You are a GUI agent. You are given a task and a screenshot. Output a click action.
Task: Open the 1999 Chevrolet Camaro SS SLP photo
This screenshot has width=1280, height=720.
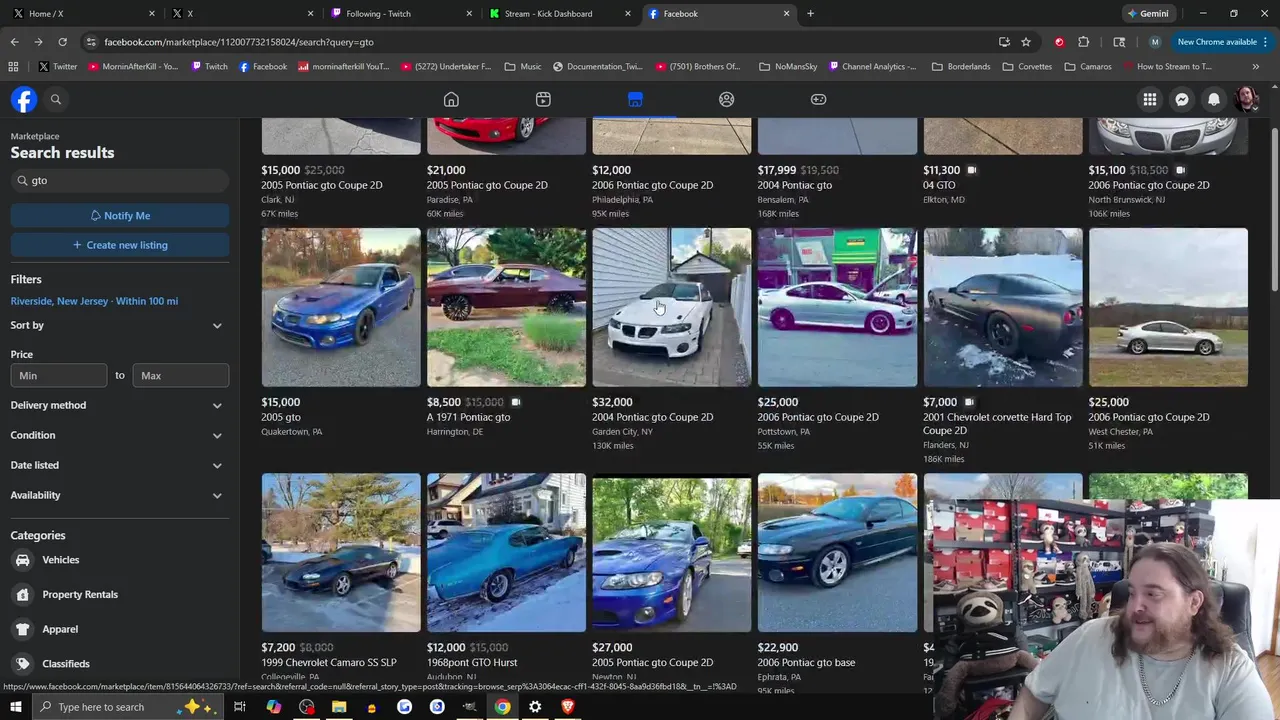(x=341, y=553)
